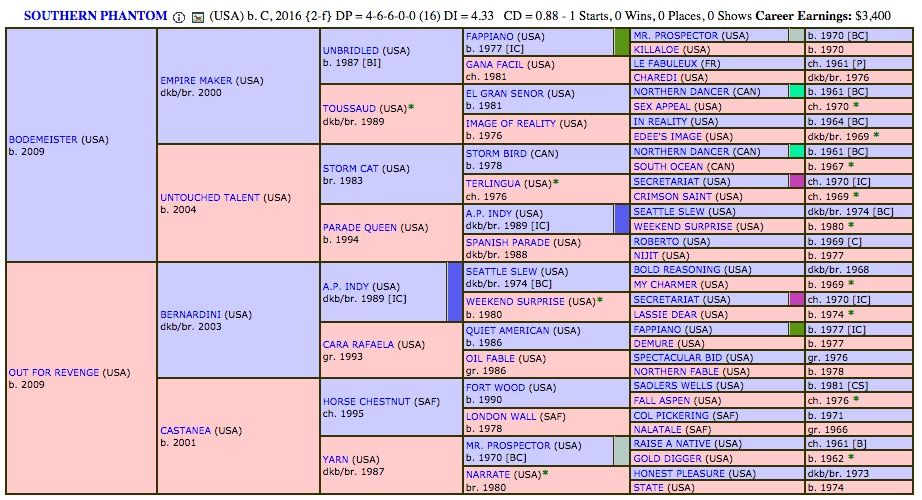Open FALL ASPEN link
922x500 pixels.
tap(662, 401)
